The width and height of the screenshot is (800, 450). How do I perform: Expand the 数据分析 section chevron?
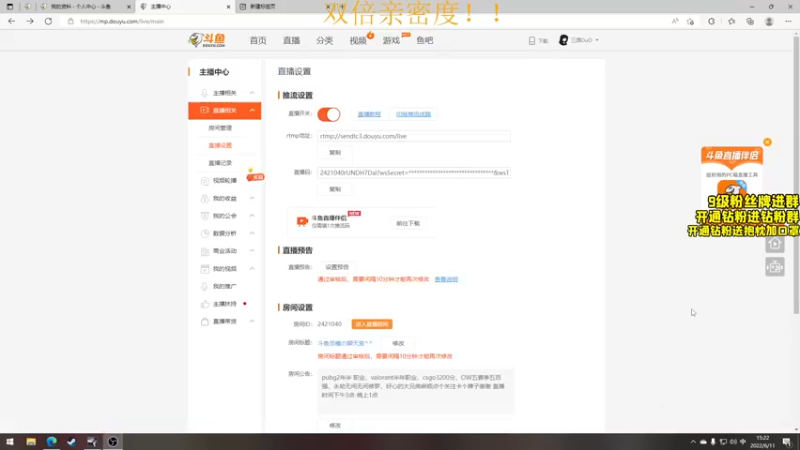pyautogui.click(x=252, y=234)
